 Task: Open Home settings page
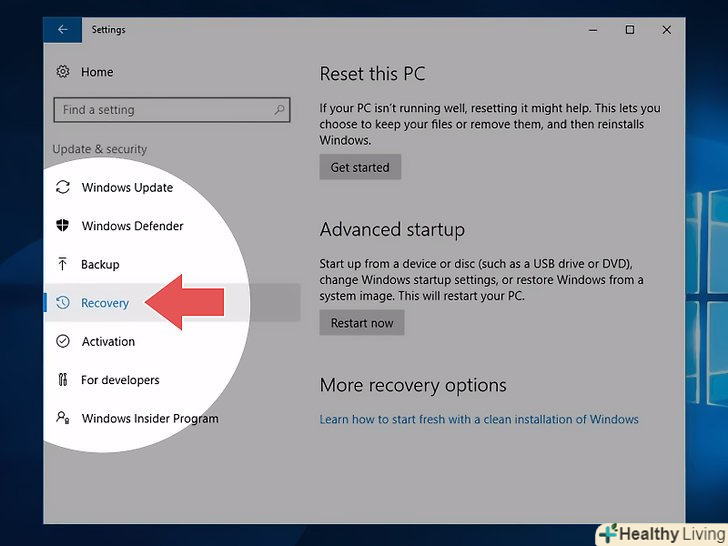point(97,72)
